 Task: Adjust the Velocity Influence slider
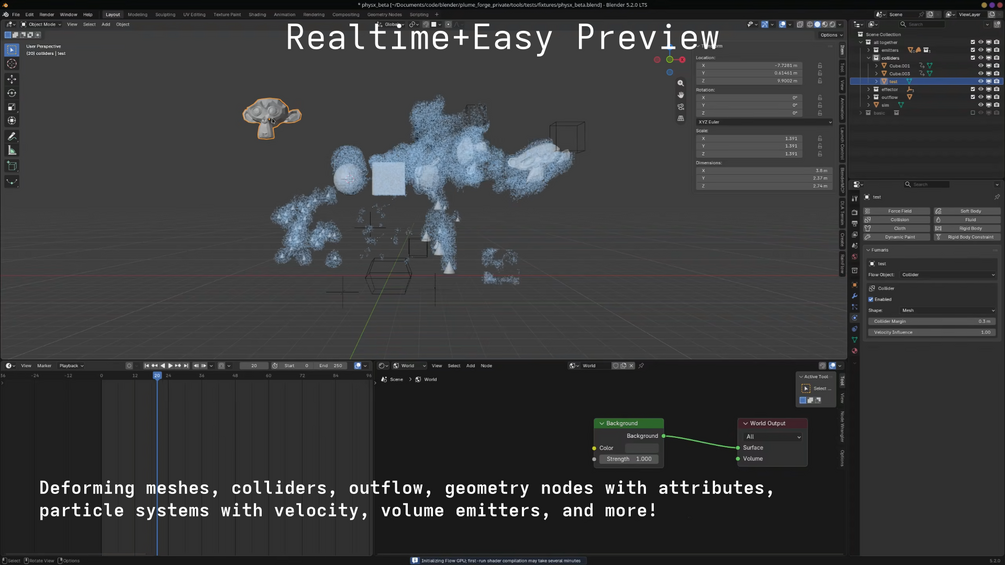[932, 332]
